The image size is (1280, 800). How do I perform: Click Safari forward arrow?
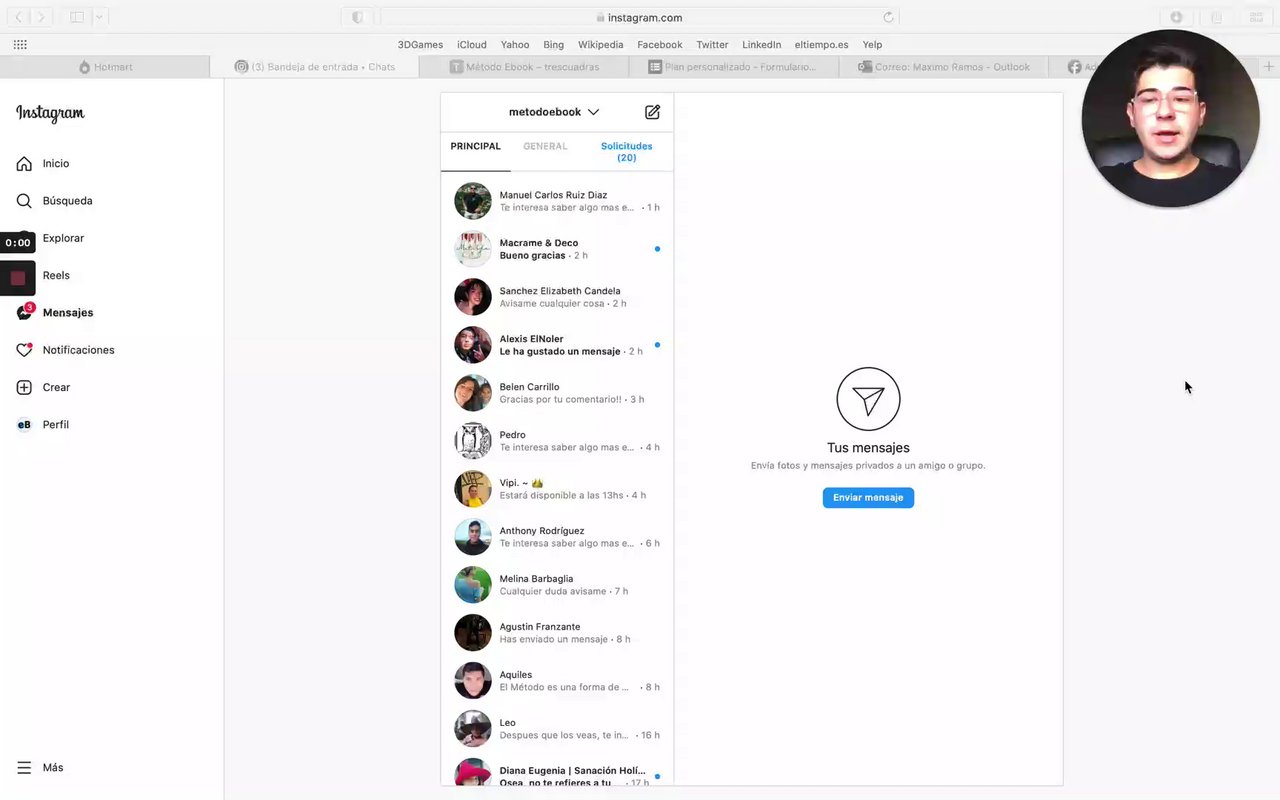[41, 17]
